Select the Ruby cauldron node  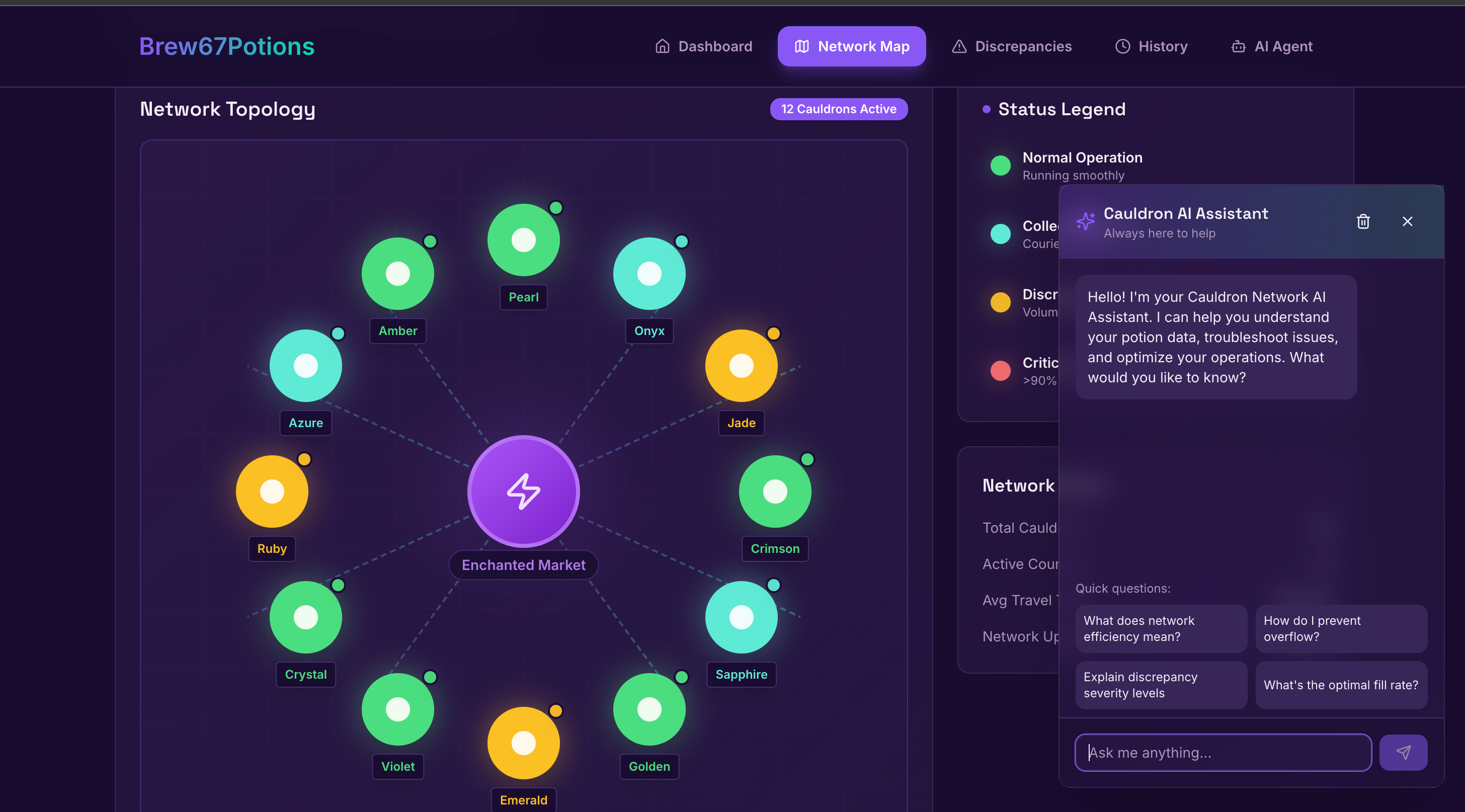click(272, 492)
